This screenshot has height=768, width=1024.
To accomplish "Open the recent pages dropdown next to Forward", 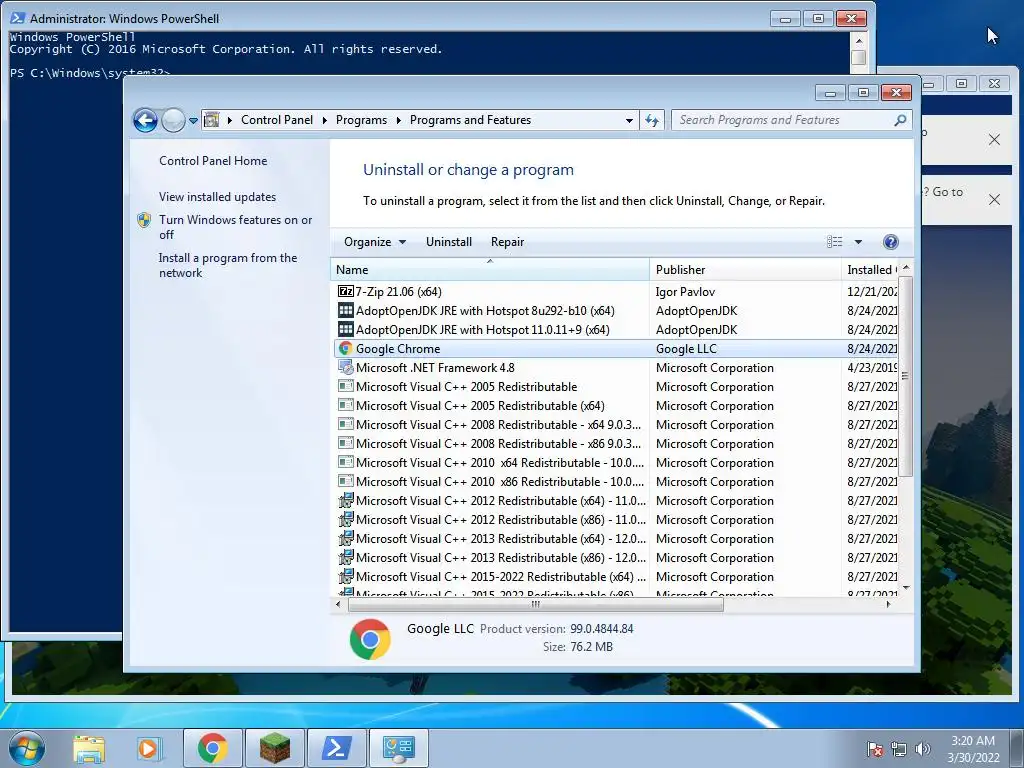I will tap(193, 120).
